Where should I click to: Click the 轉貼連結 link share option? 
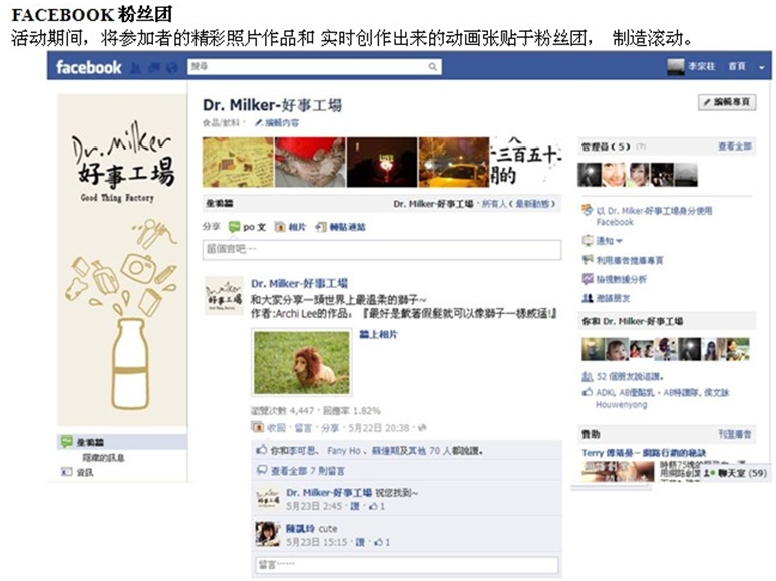[341, 227]
